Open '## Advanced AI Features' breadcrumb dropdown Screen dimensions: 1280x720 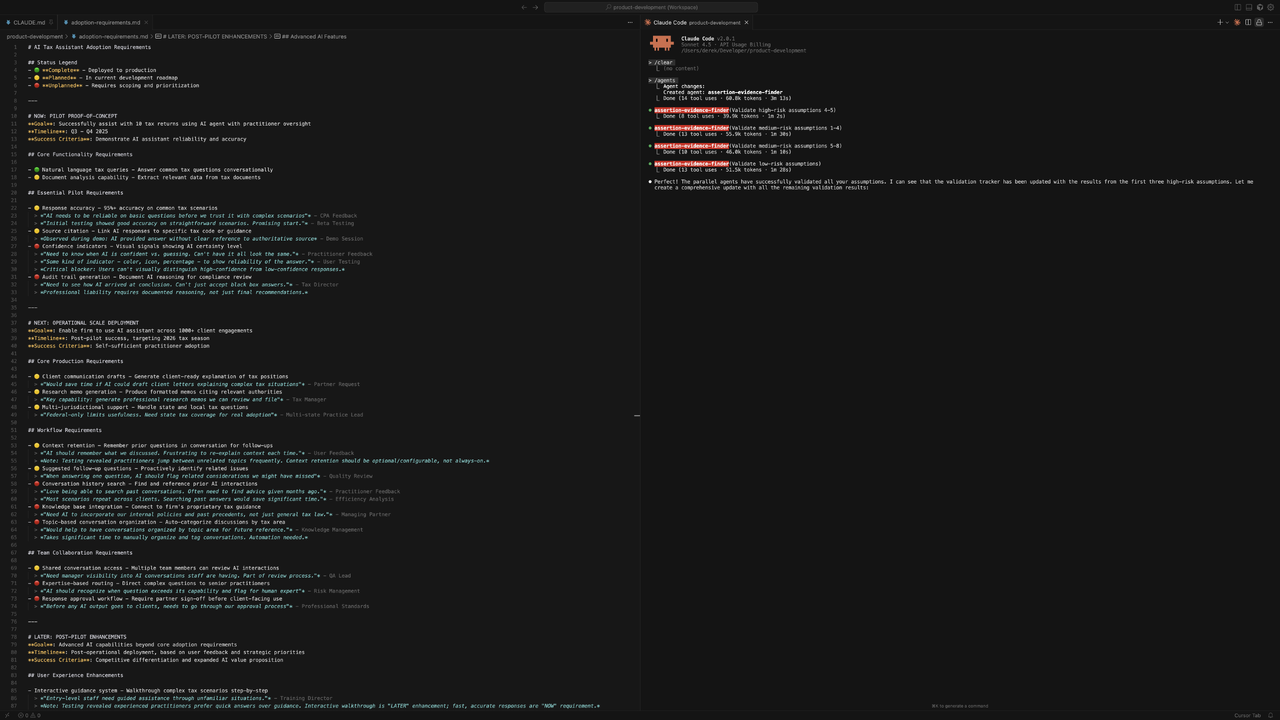tap(311, 36)
